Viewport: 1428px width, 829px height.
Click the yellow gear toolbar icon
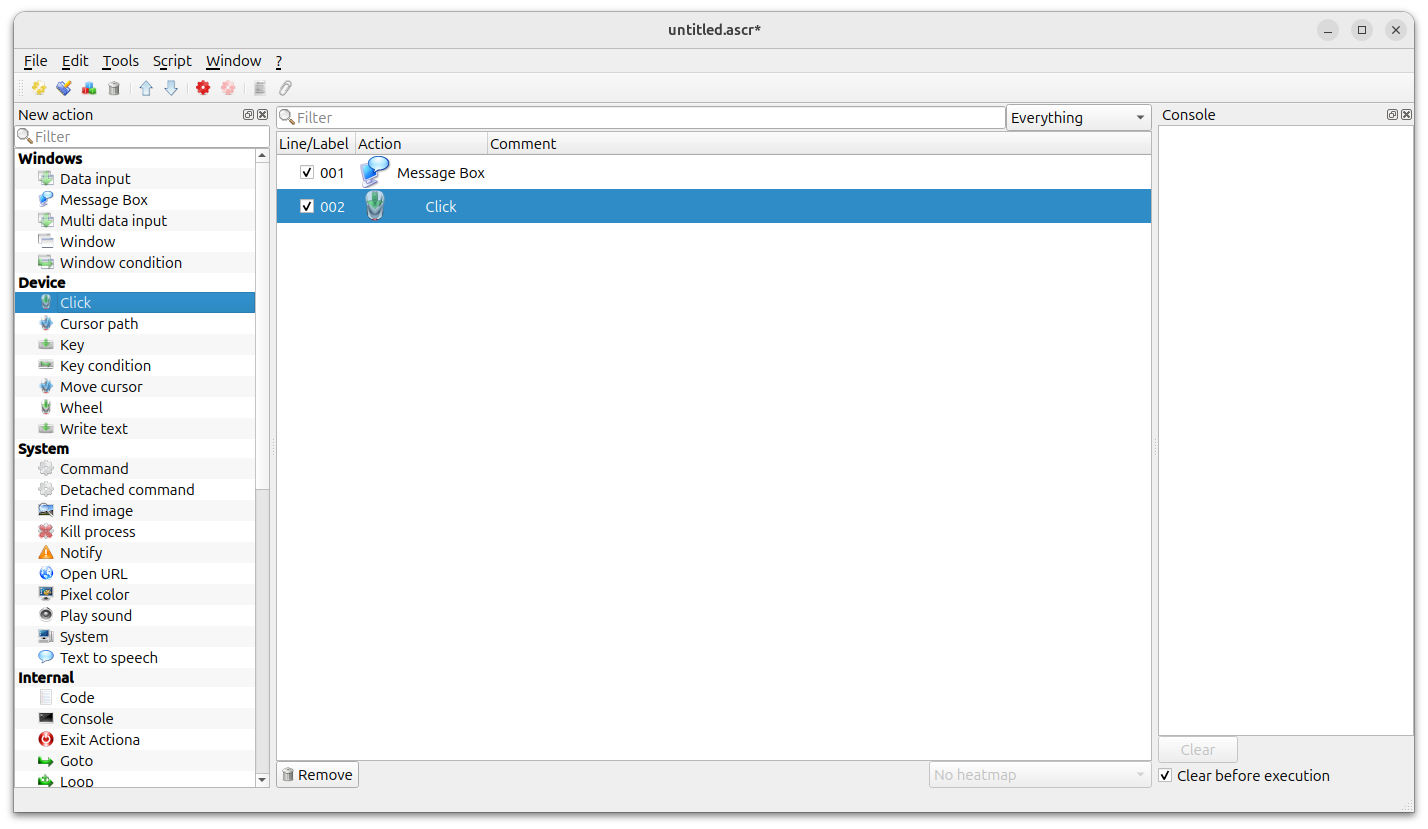[x=39, y=88]
